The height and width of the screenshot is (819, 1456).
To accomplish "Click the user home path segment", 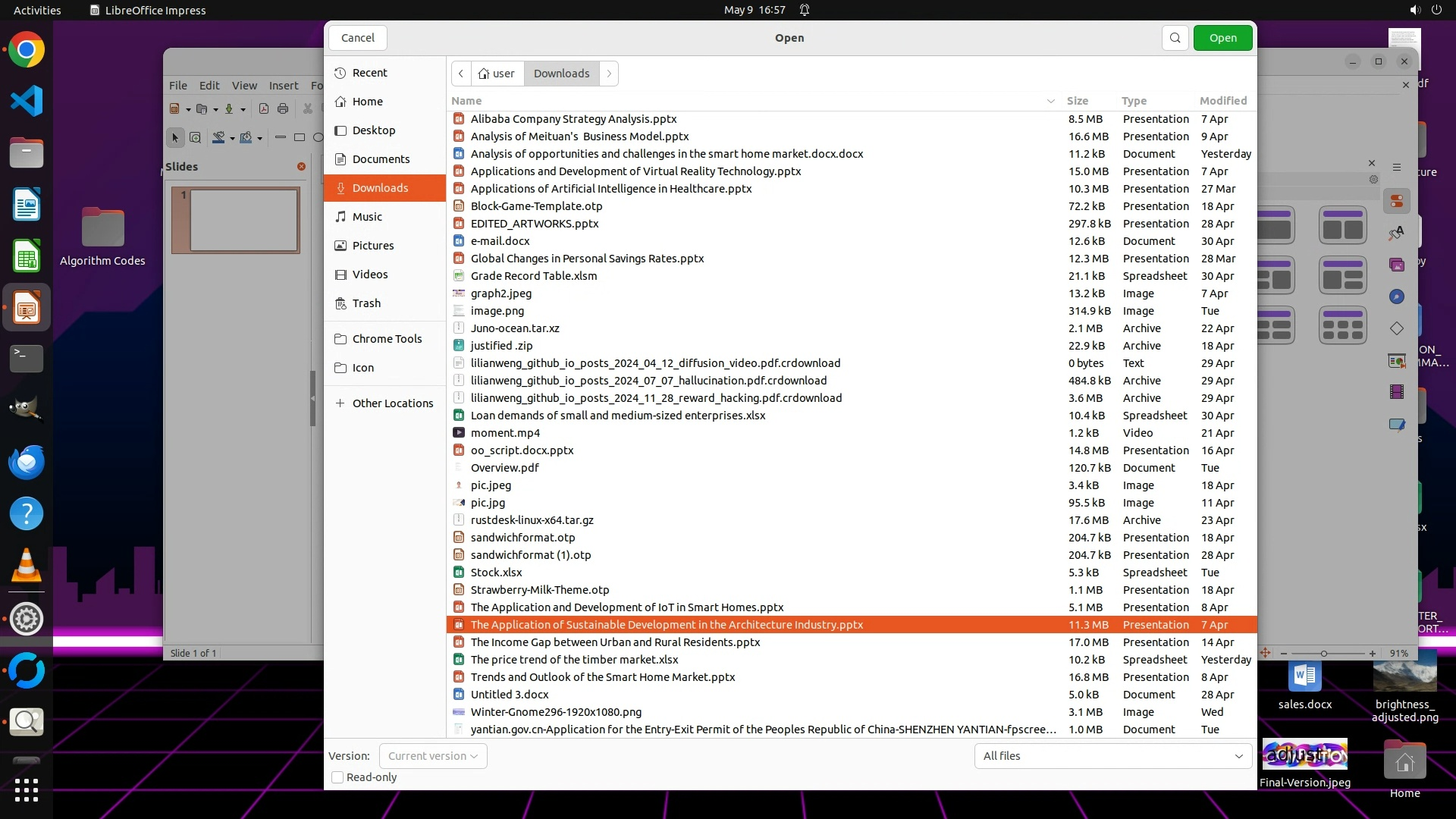I will pos(497,74).
